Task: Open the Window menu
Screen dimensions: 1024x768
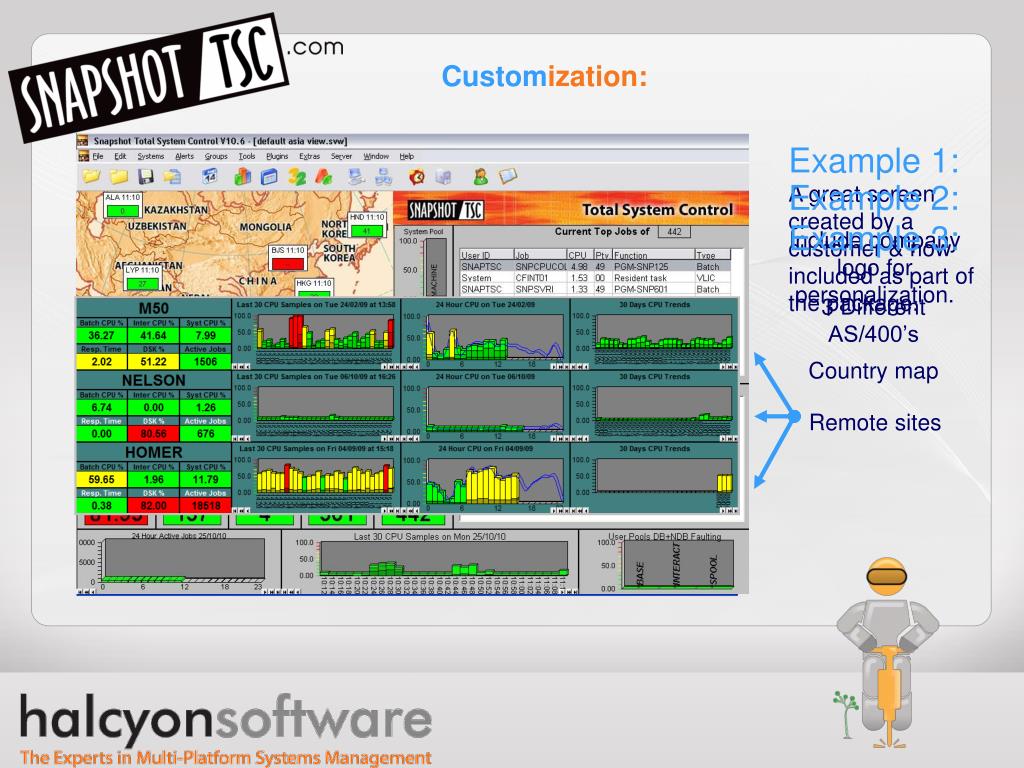Action: coord(376,157)
